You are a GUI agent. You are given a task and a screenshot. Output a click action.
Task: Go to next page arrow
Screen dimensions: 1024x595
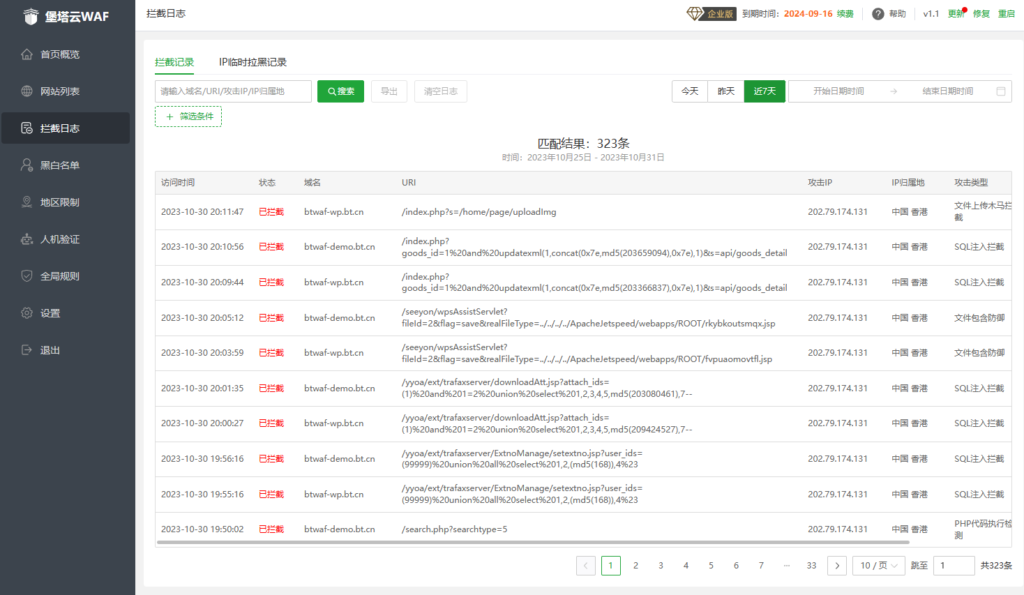point(837,566)
